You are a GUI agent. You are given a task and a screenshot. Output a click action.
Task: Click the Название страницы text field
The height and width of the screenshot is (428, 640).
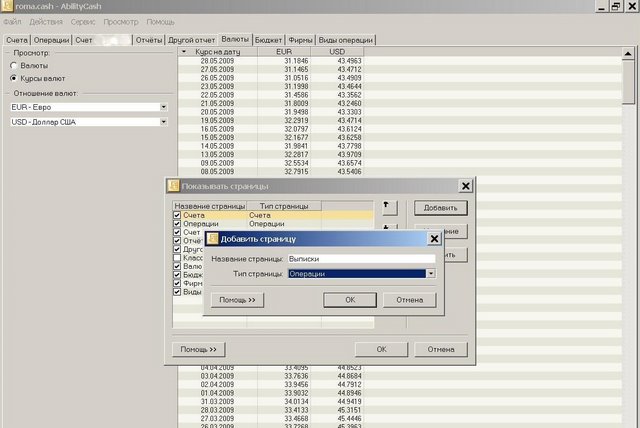(361, 259)
